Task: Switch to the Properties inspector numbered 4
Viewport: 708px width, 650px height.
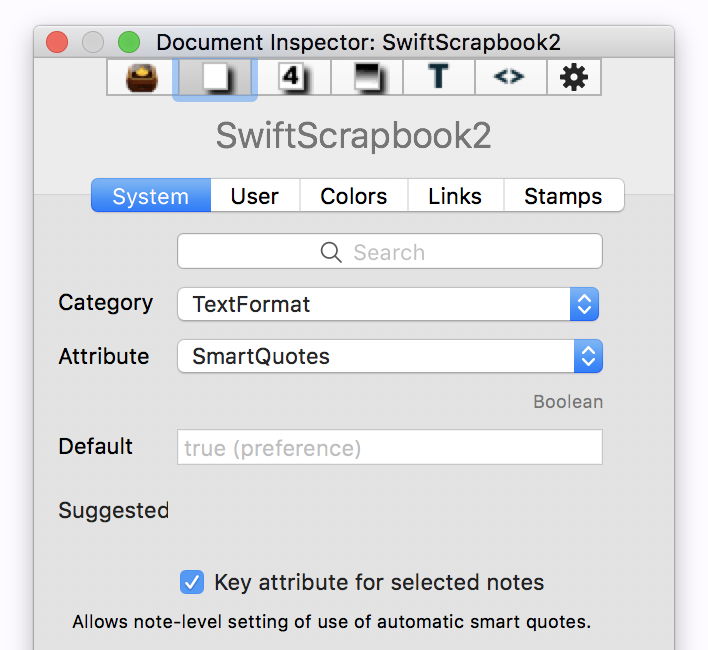Action: pos(290,77)
